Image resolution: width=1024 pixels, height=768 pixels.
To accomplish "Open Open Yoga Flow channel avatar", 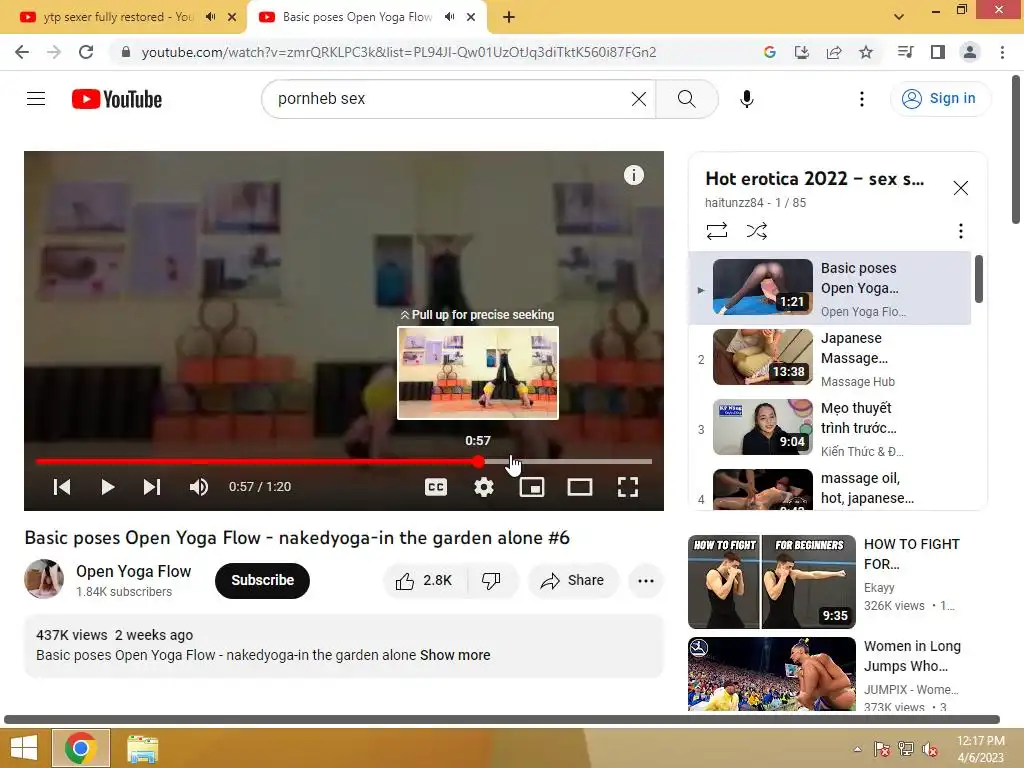I will (44, 579).
